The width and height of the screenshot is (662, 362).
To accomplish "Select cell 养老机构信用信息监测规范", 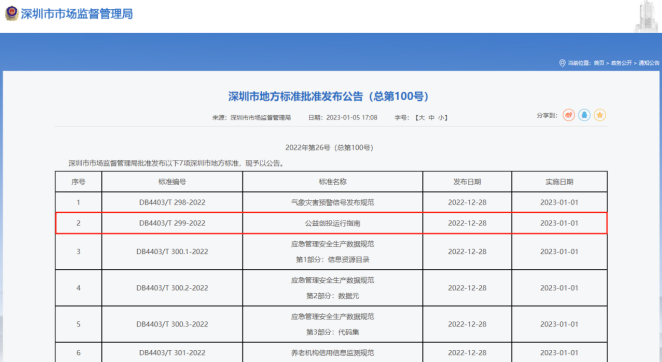I will (x=333, y=353).
